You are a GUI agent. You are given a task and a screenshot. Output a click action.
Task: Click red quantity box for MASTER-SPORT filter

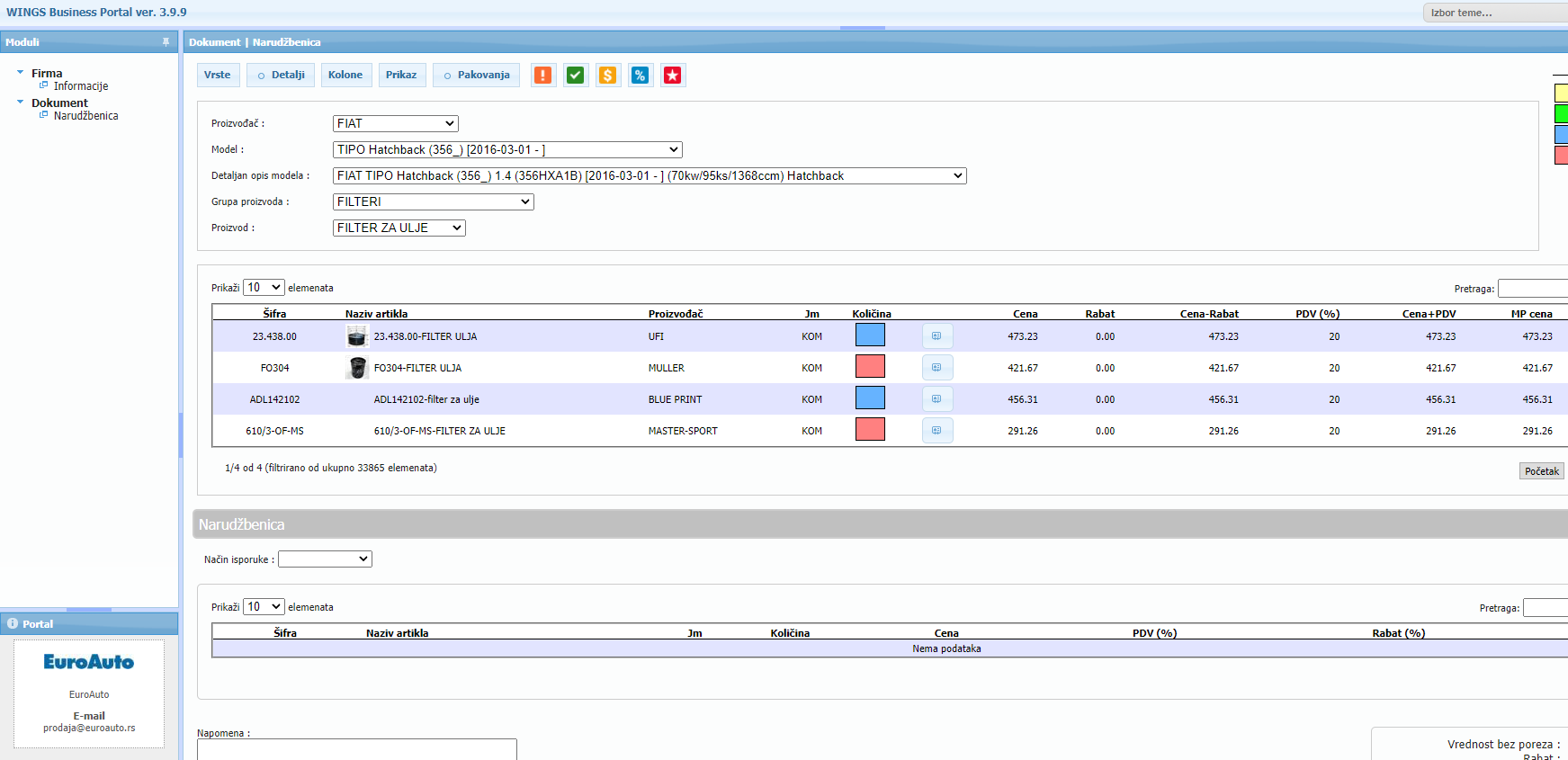[870, 429]
